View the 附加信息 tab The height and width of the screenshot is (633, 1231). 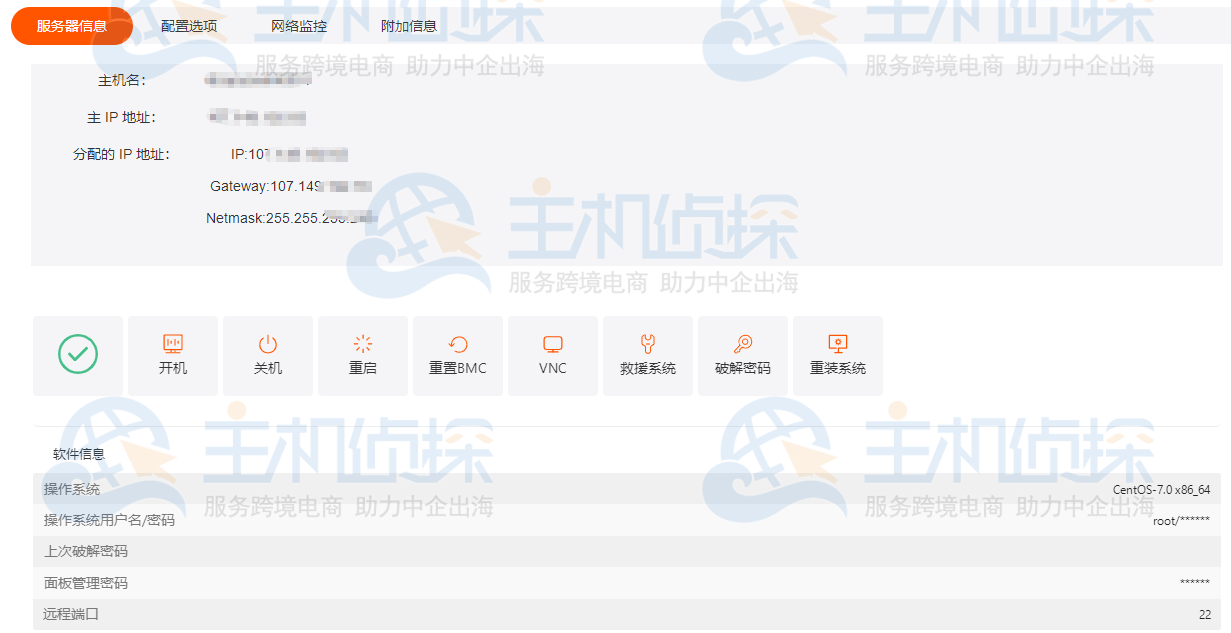pyautogui.click(x=408, y=25)
